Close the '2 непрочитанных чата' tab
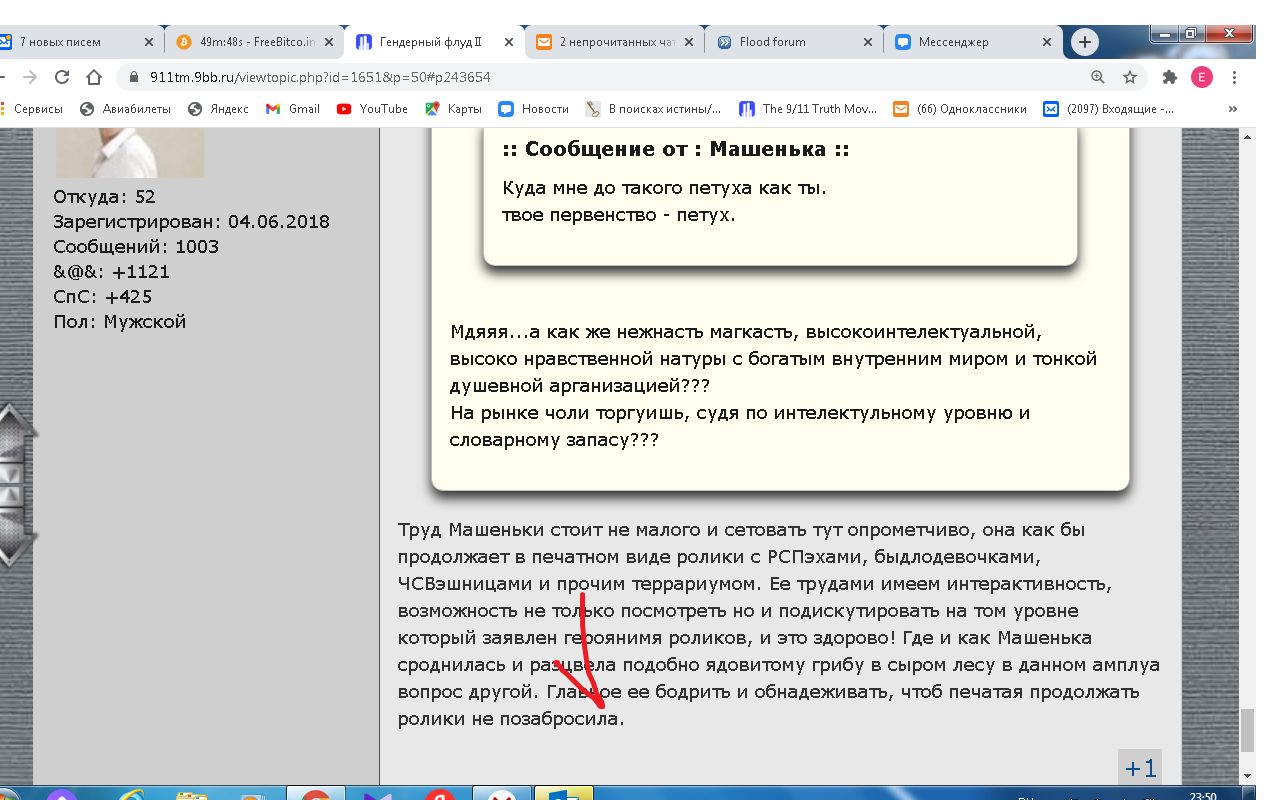Viewport: 1280px width, 800px height. point(688,42)
